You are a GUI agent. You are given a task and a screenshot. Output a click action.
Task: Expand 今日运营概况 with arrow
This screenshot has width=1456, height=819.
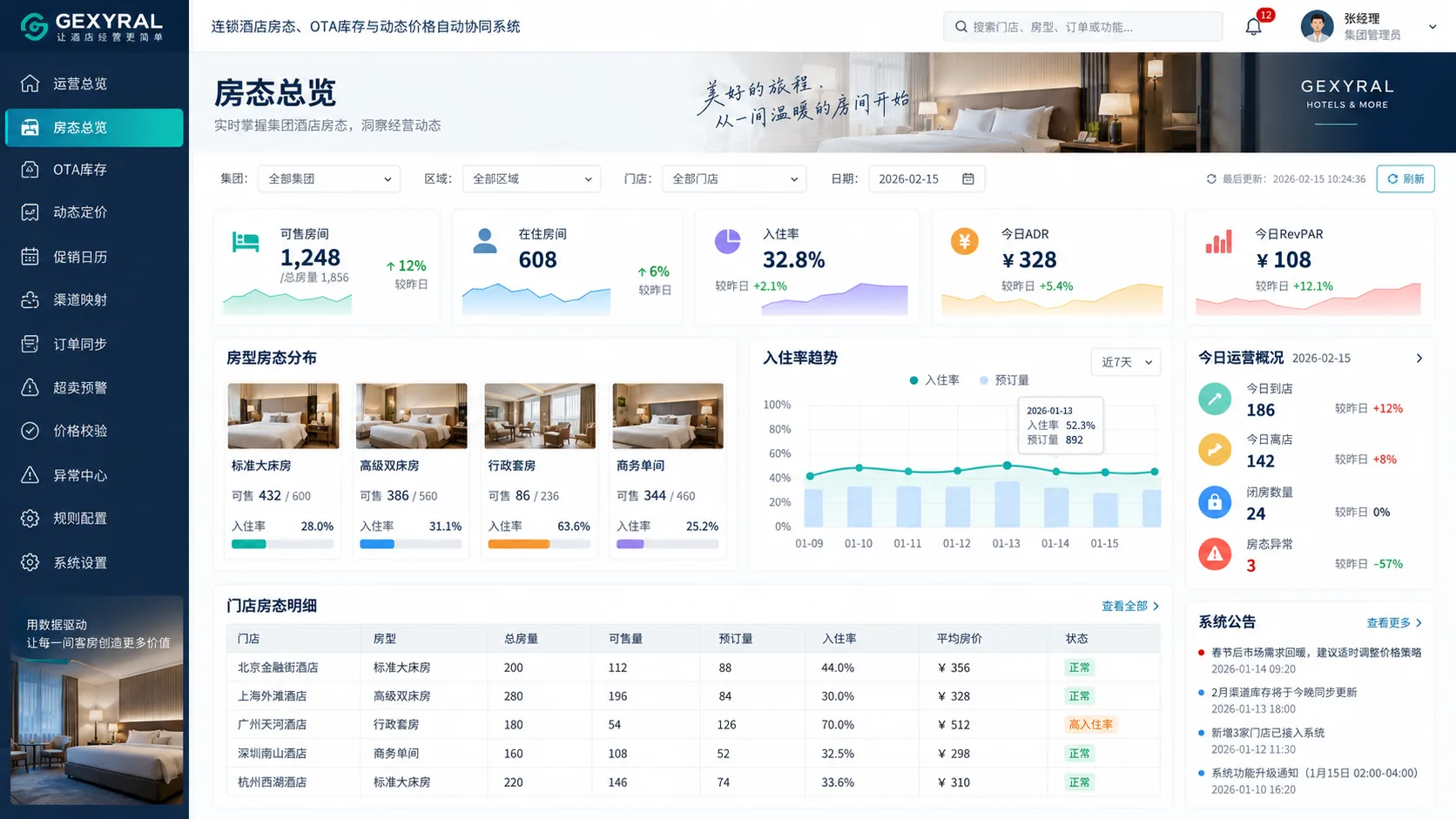coord(1419,359)
